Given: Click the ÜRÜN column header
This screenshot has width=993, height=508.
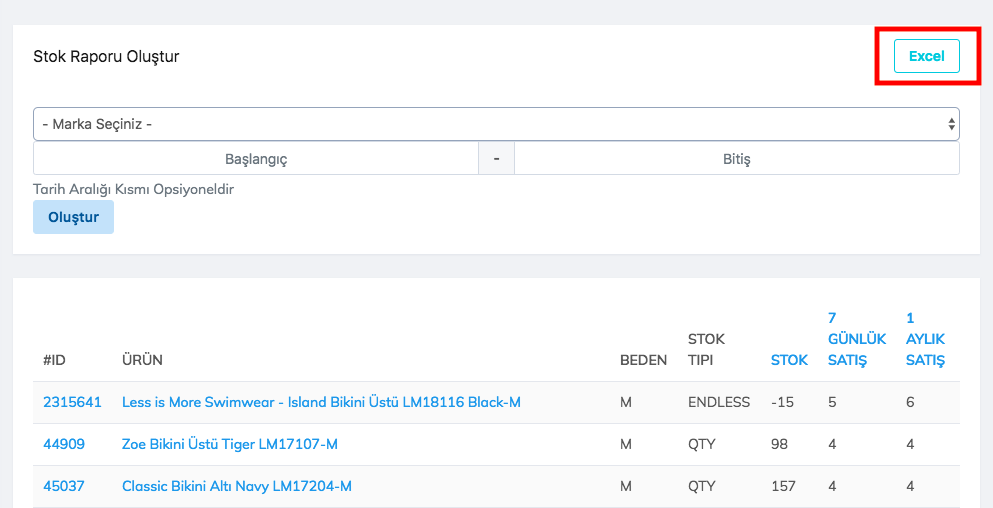Looking at the screenshot, I should coord(142,360).
